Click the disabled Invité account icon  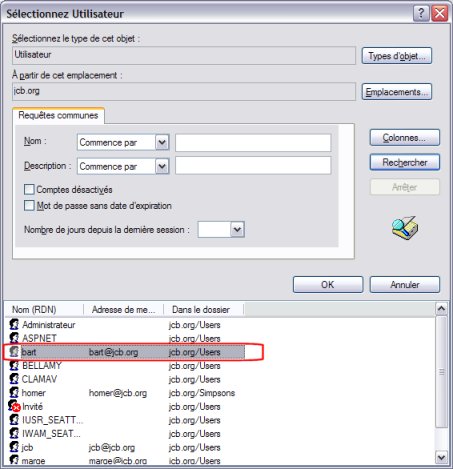(14, 406)
